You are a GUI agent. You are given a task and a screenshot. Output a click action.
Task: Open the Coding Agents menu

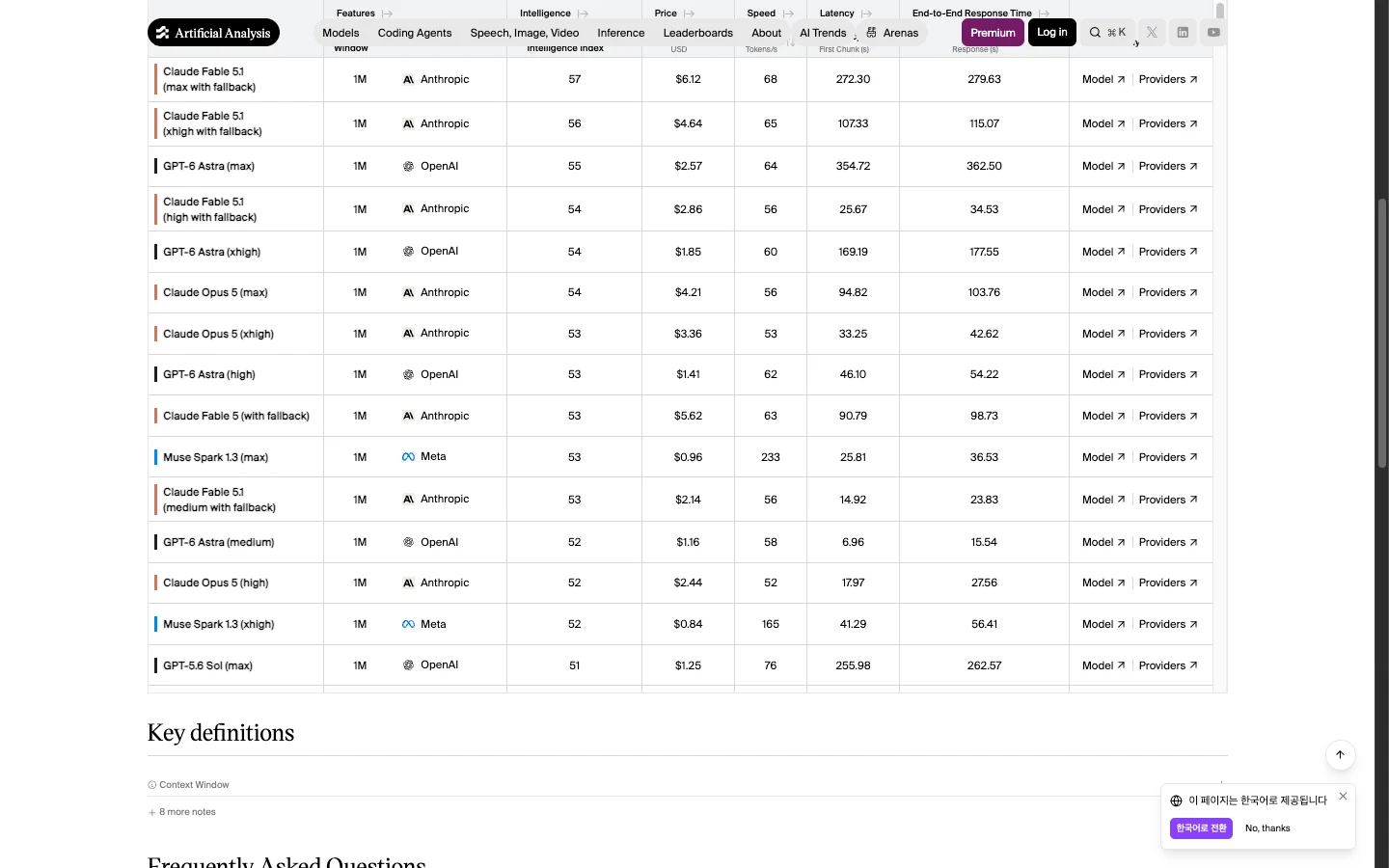(x=415, y=33)
